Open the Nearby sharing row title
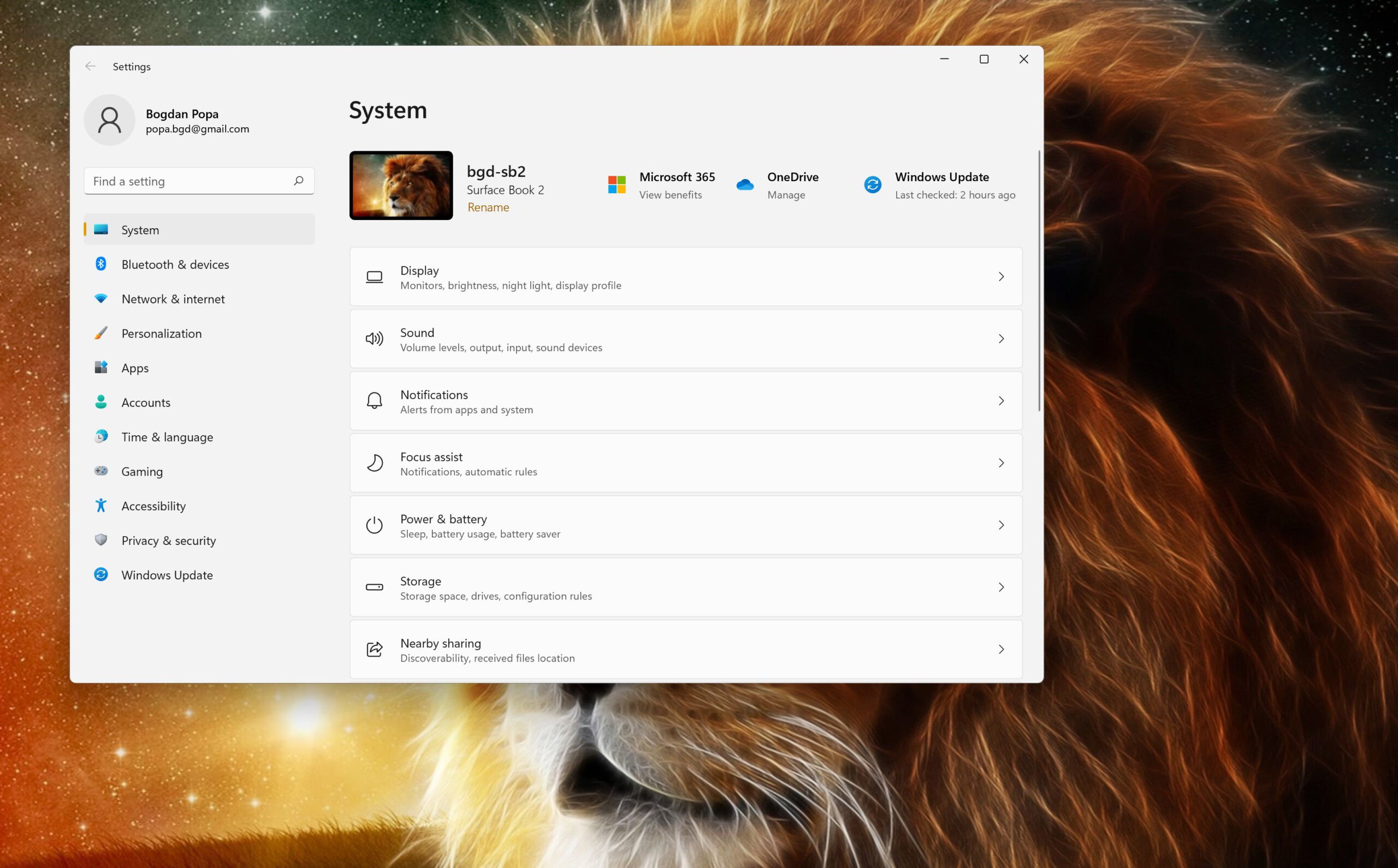Image resolution: width=1398 pixels, height=868 pixels. [440, 643]
